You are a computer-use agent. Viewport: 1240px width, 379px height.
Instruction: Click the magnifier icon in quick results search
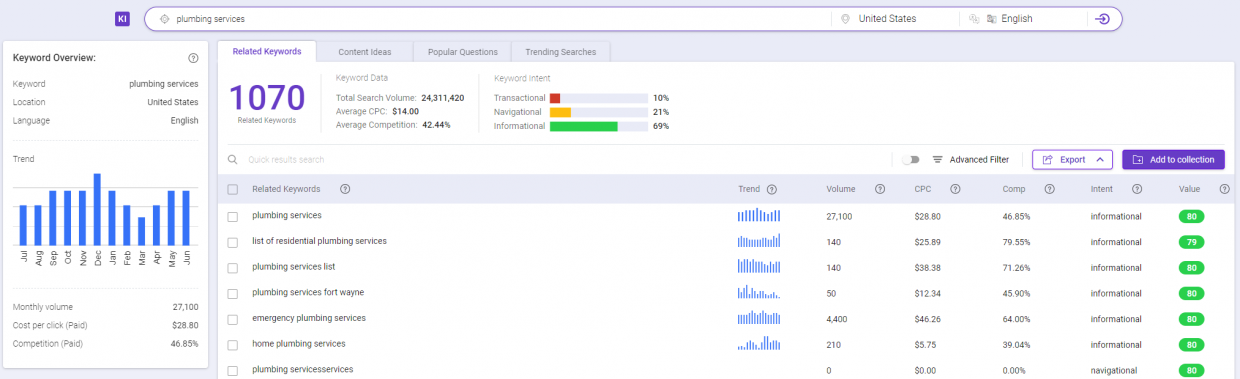233,159
